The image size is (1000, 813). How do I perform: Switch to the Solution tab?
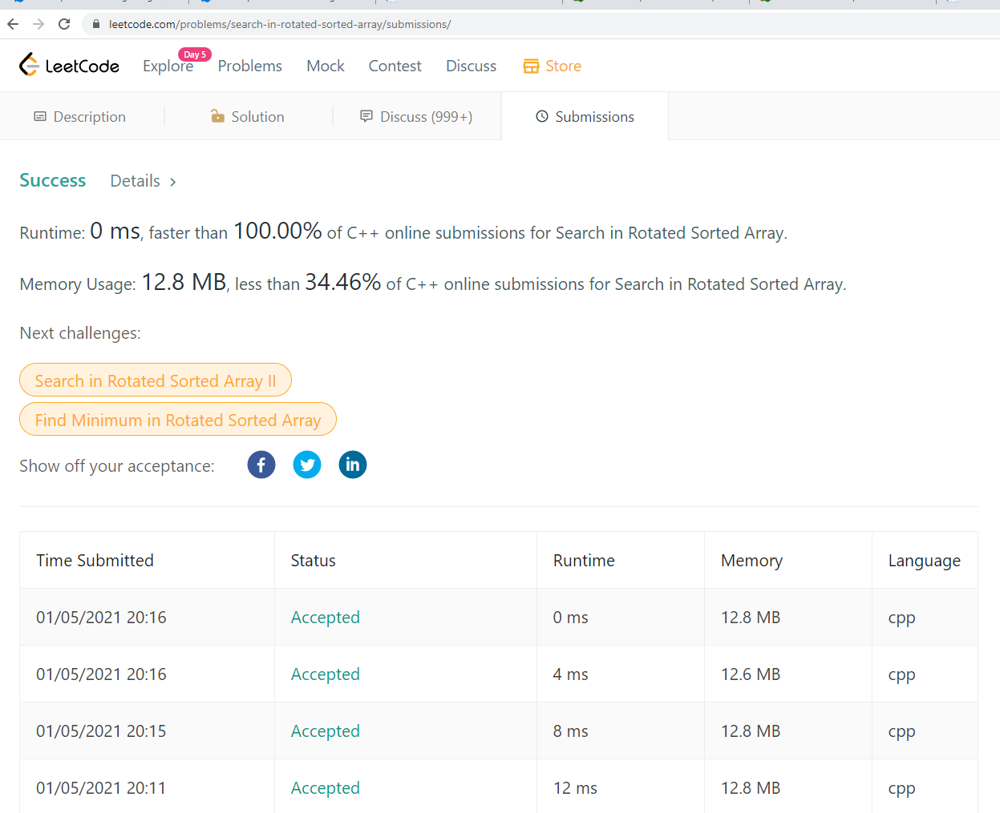click(x=248, y=117)
